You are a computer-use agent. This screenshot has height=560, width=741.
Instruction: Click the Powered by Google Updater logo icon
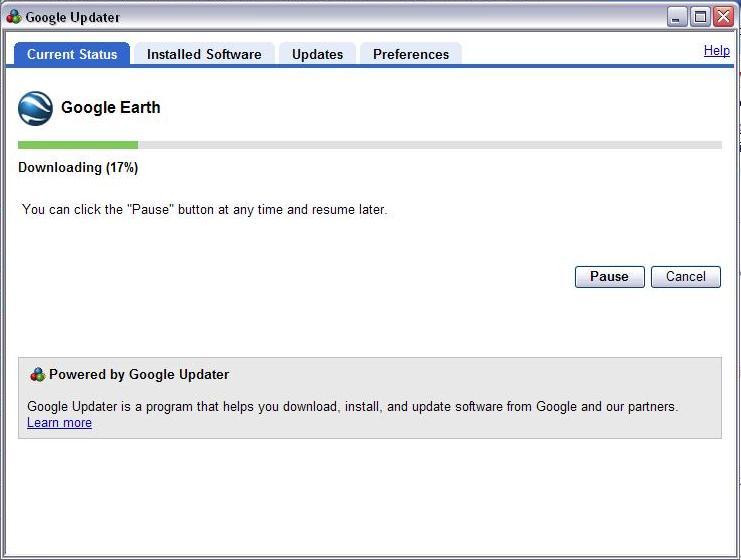[37, 375]
